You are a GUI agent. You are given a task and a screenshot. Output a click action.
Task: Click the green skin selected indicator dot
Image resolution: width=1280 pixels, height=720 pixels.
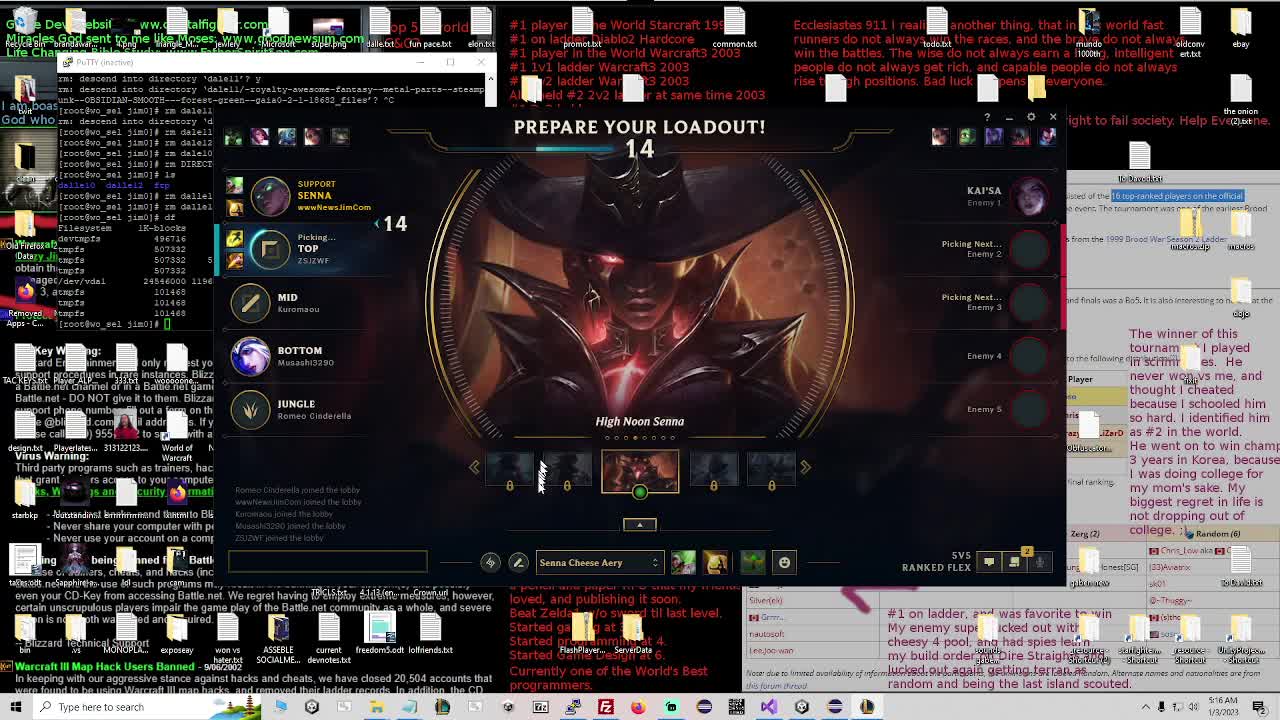pyautogui.click(x=640, y=492)
